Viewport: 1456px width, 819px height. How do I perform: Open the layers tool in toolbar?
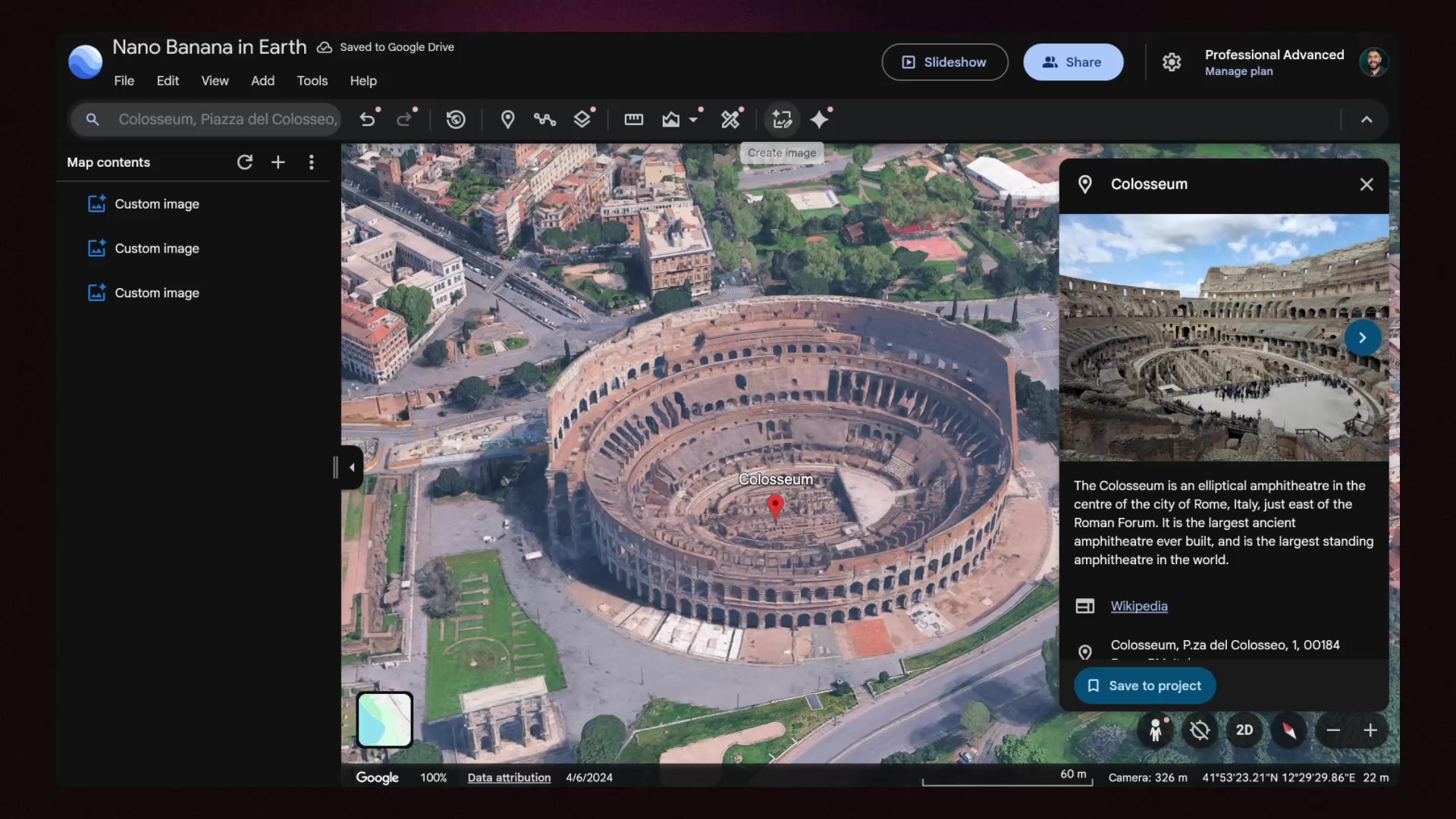click(582, 119)
